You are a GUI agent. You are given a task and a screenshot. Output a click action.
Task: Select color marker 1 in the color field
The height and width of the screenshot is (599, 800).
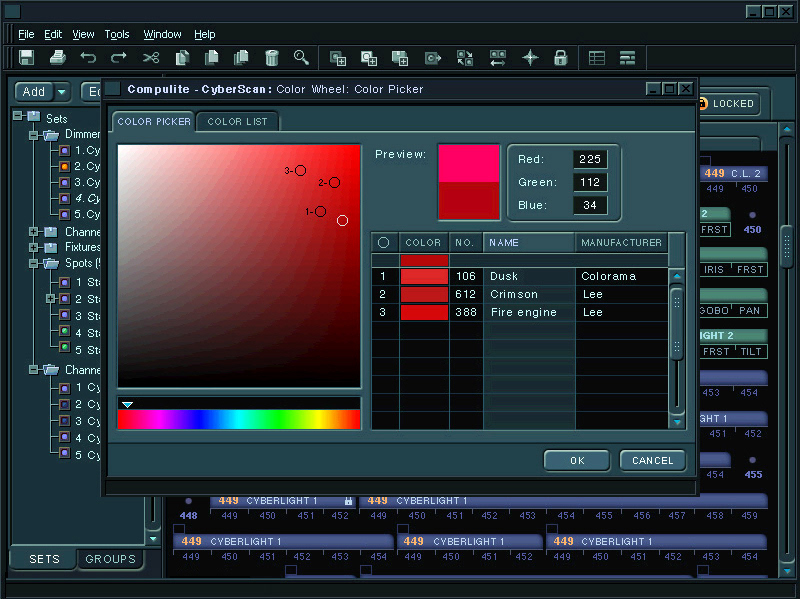[x=320, y=211]
